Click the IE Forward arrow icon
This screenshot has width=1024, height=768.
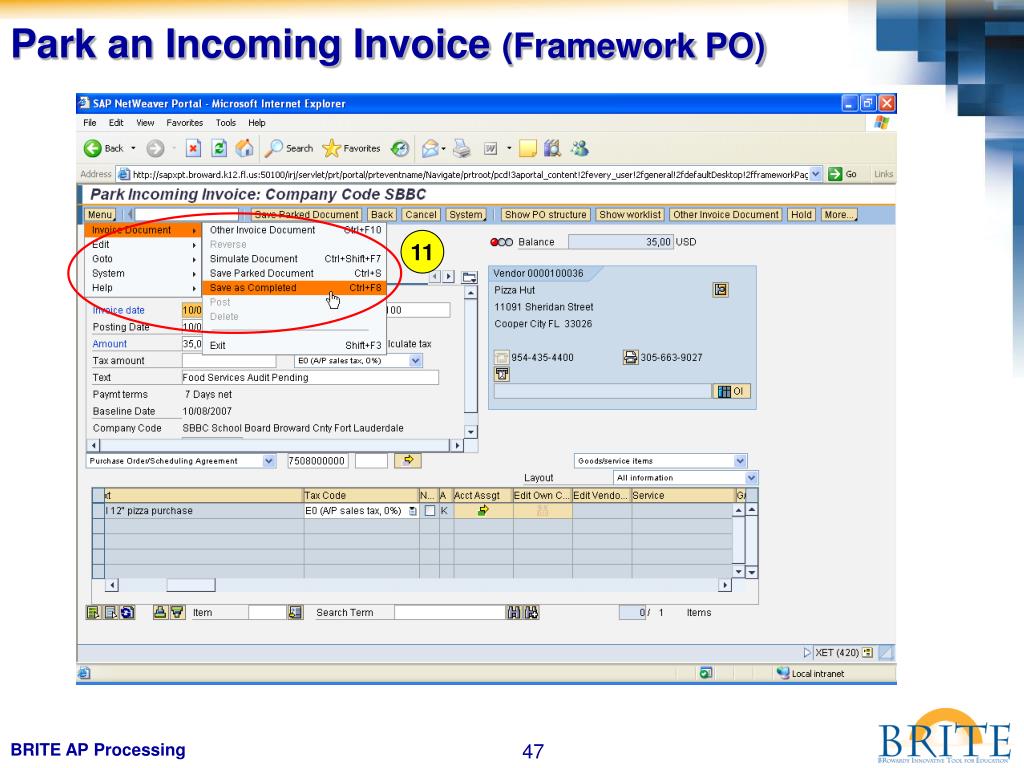155,149
